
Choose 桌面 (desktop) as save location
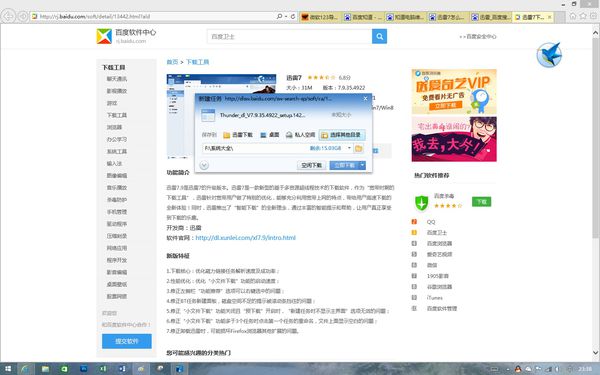pos(269,135)
